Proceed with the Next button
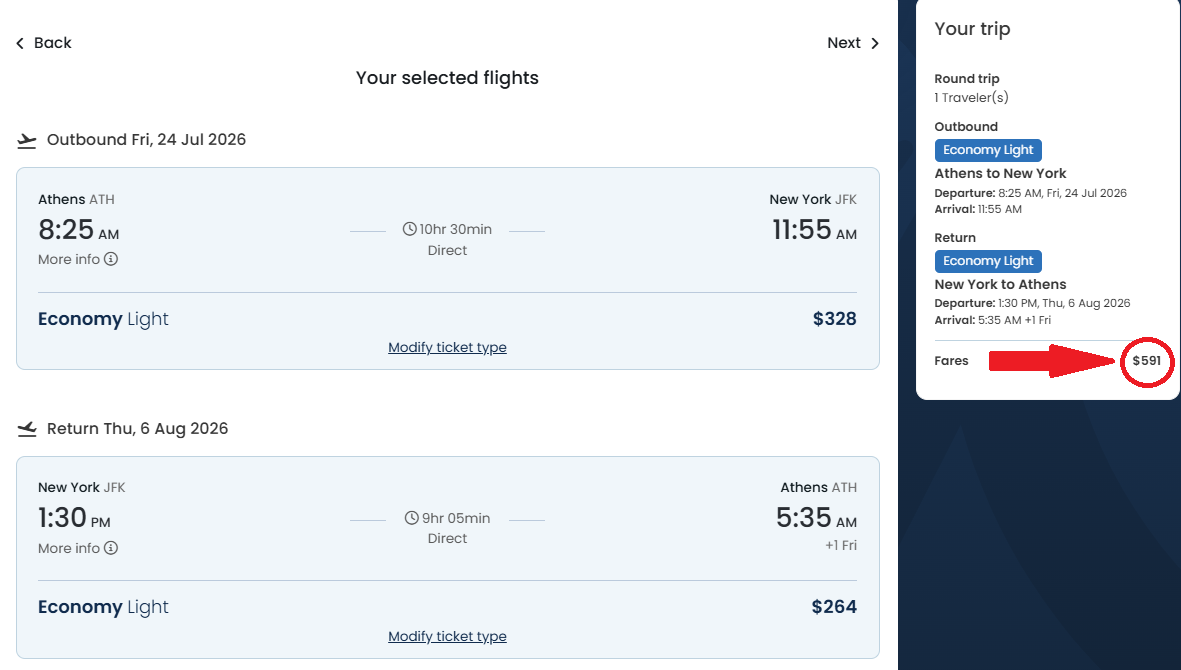The width and height of the screenshot is (1181, 670). pos(844,43)
